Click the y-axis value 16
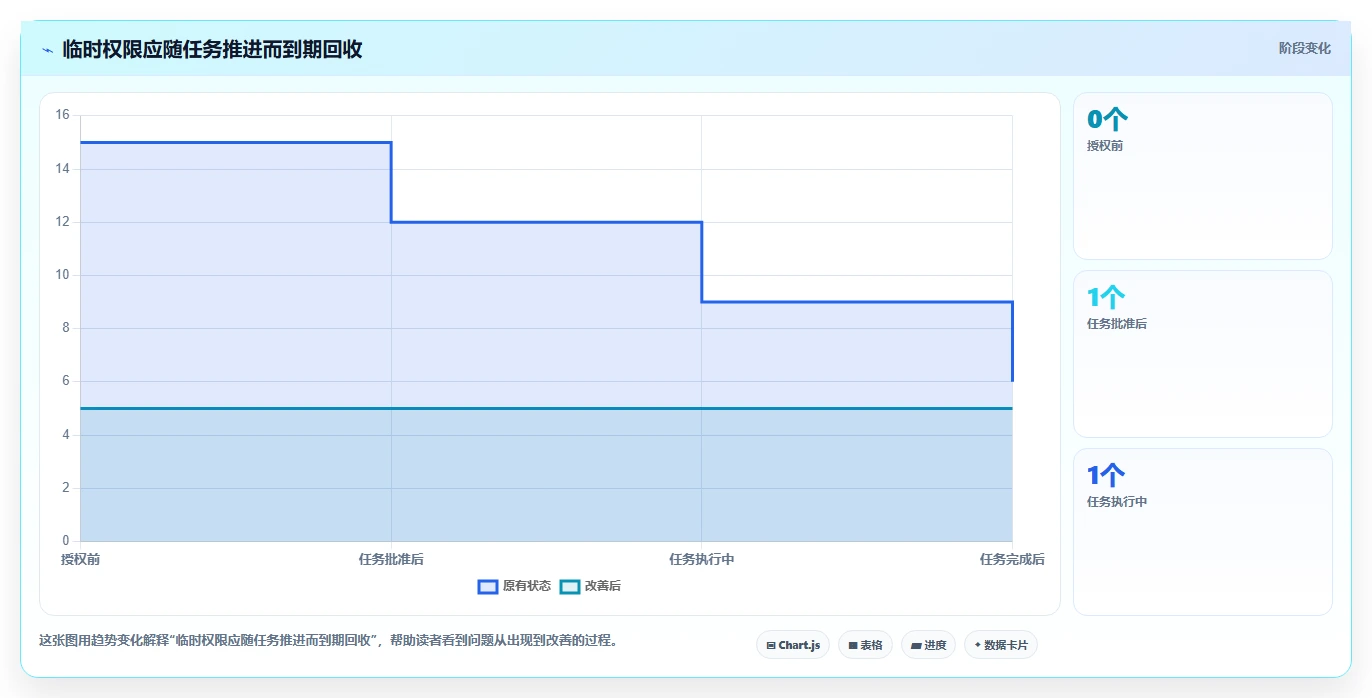Viewport: 1372px width, 698px height. pos(62,115)
